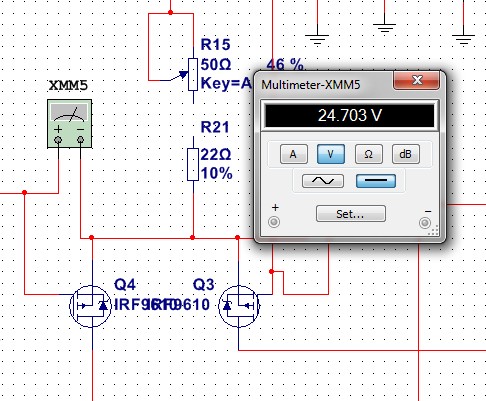Select voltmeter mode V in multimeter

coord(331,154)
